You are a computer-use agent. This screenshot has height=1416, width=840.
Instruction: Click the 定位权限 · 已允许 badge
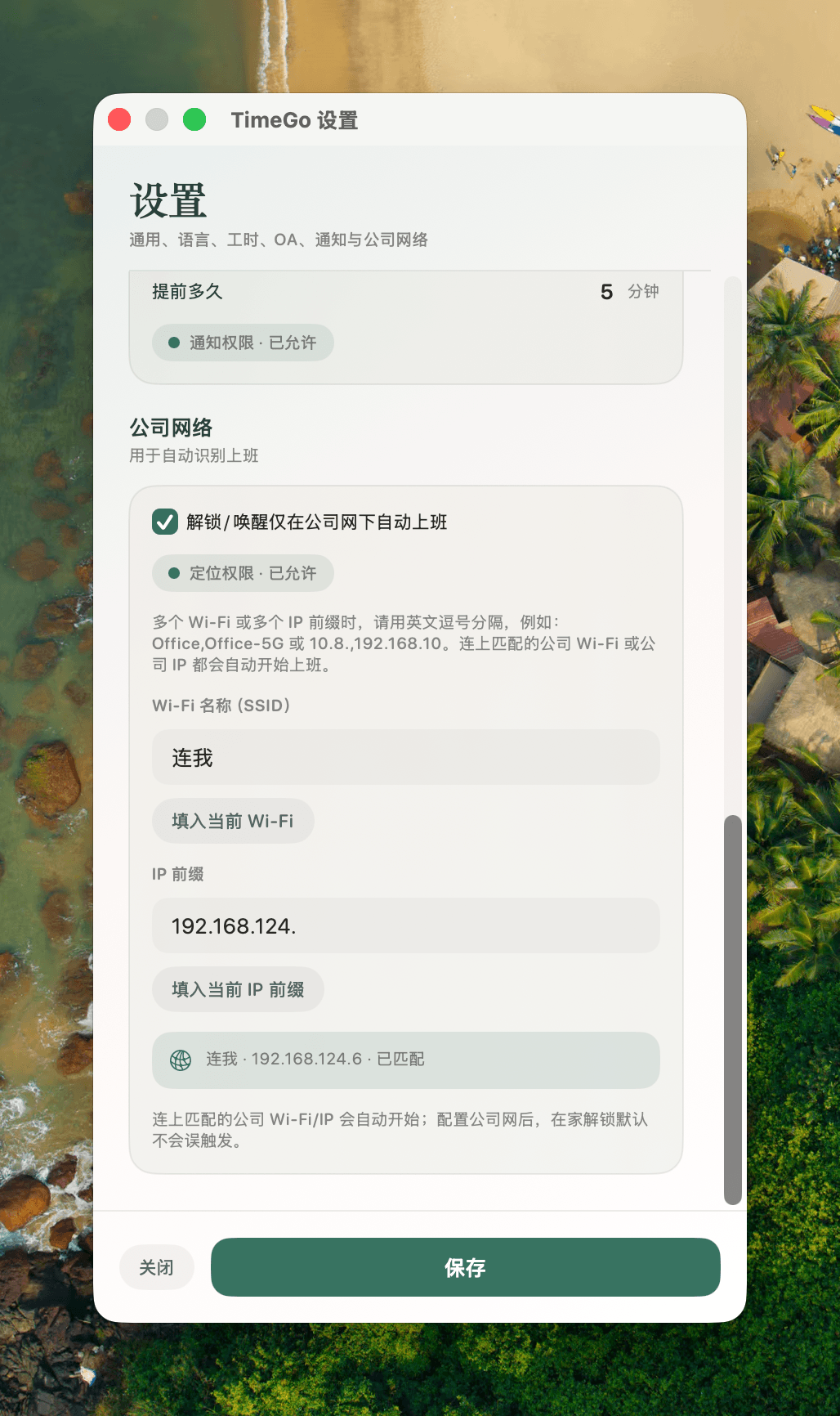[243, 573]
